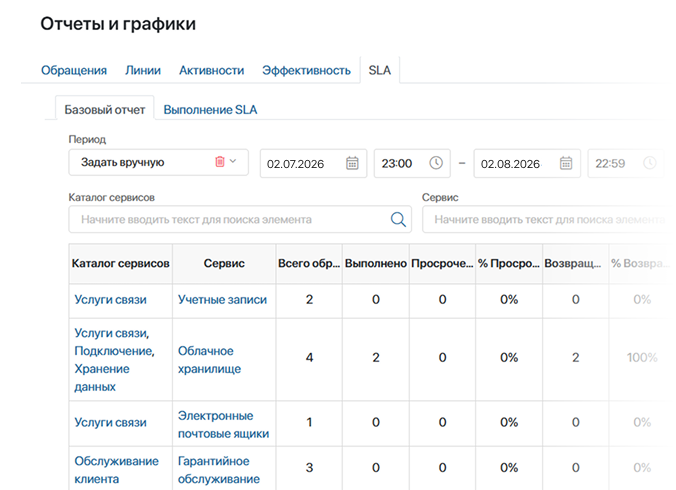
Task: Open the Активности tab
Action: point(211,70)
